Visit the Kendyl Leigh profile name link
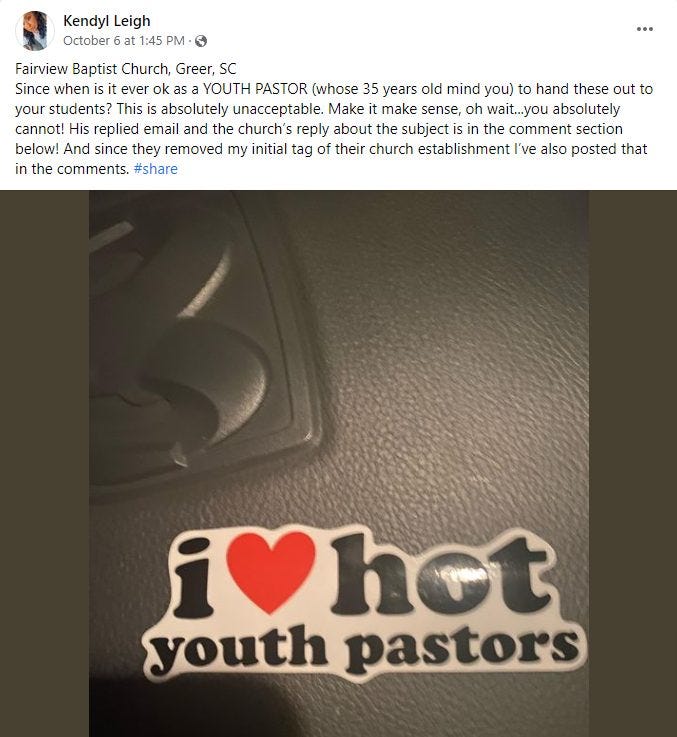 coord(107,21)
